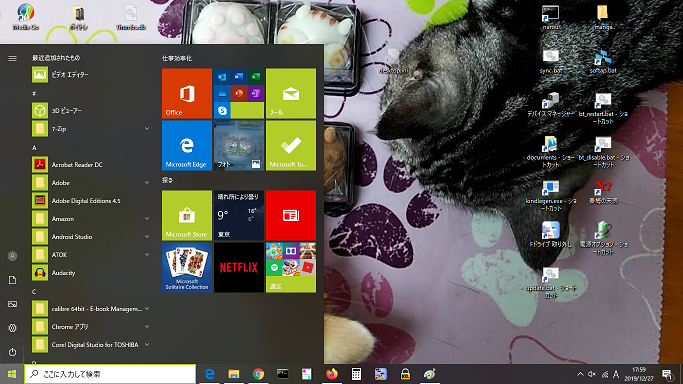This screenshot has width=683, height=384.
Task: Open the Microsoft To Do tile
Action: tap(291, 145)
